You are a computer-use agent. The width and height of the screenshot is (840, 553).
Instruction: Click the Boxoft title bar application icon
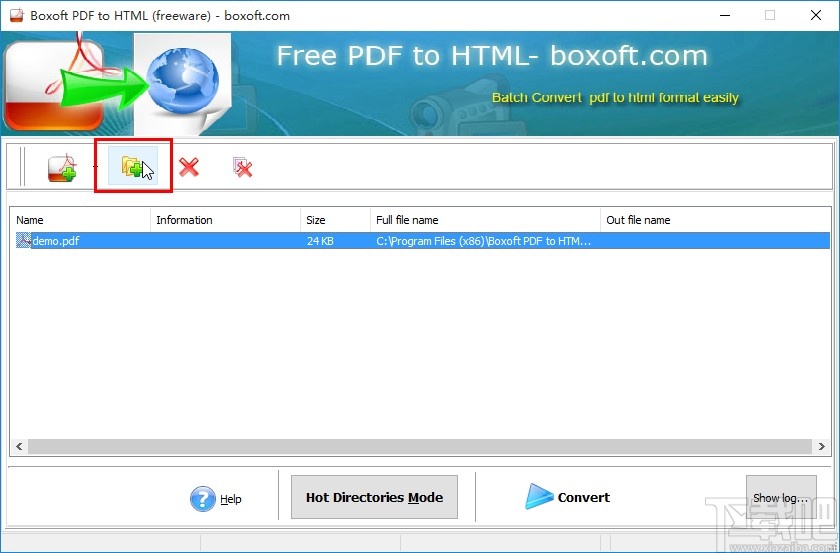[x=17, y=15]
